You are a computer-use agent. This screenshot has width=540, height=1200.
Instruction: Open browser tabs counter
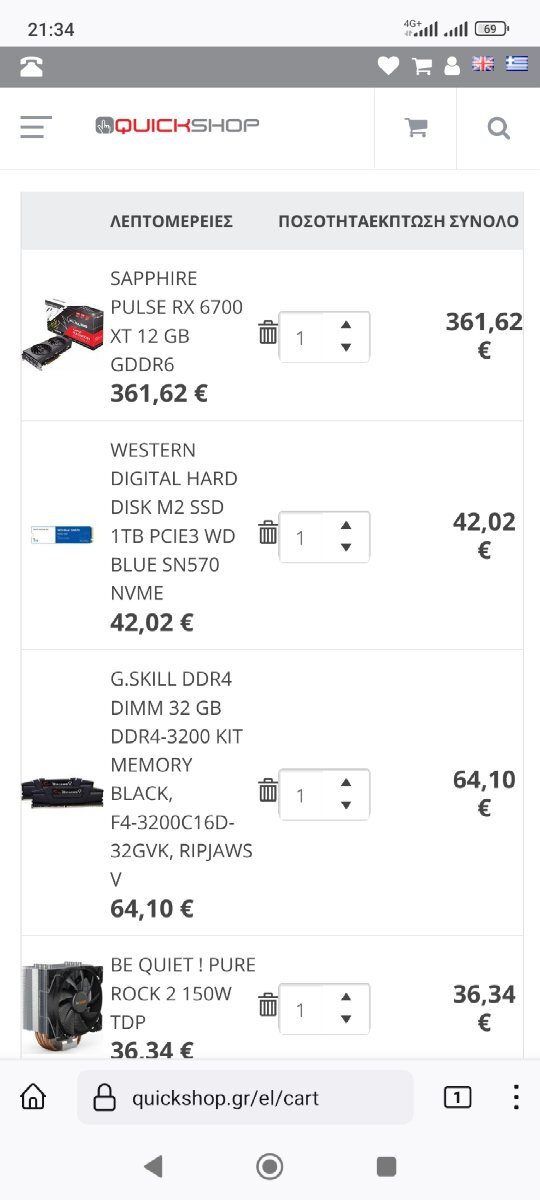(x=457, y=1097)
